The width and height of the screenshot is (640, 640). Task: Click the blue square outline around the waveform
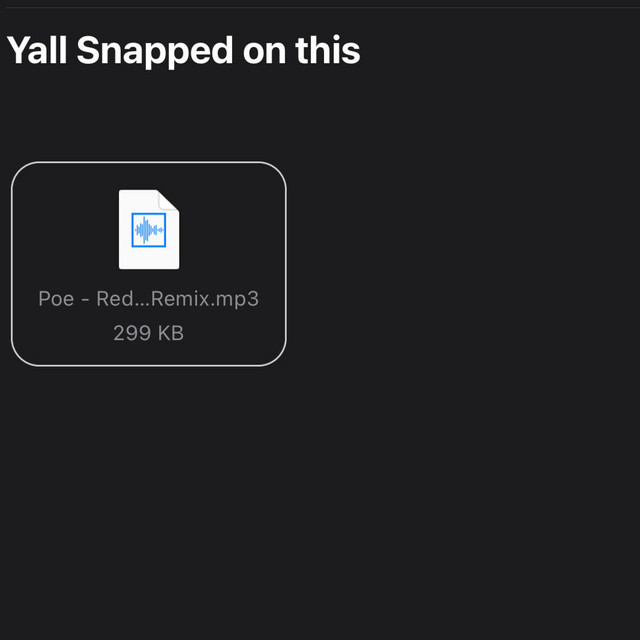pyautogui.click(x=134, y=230)
